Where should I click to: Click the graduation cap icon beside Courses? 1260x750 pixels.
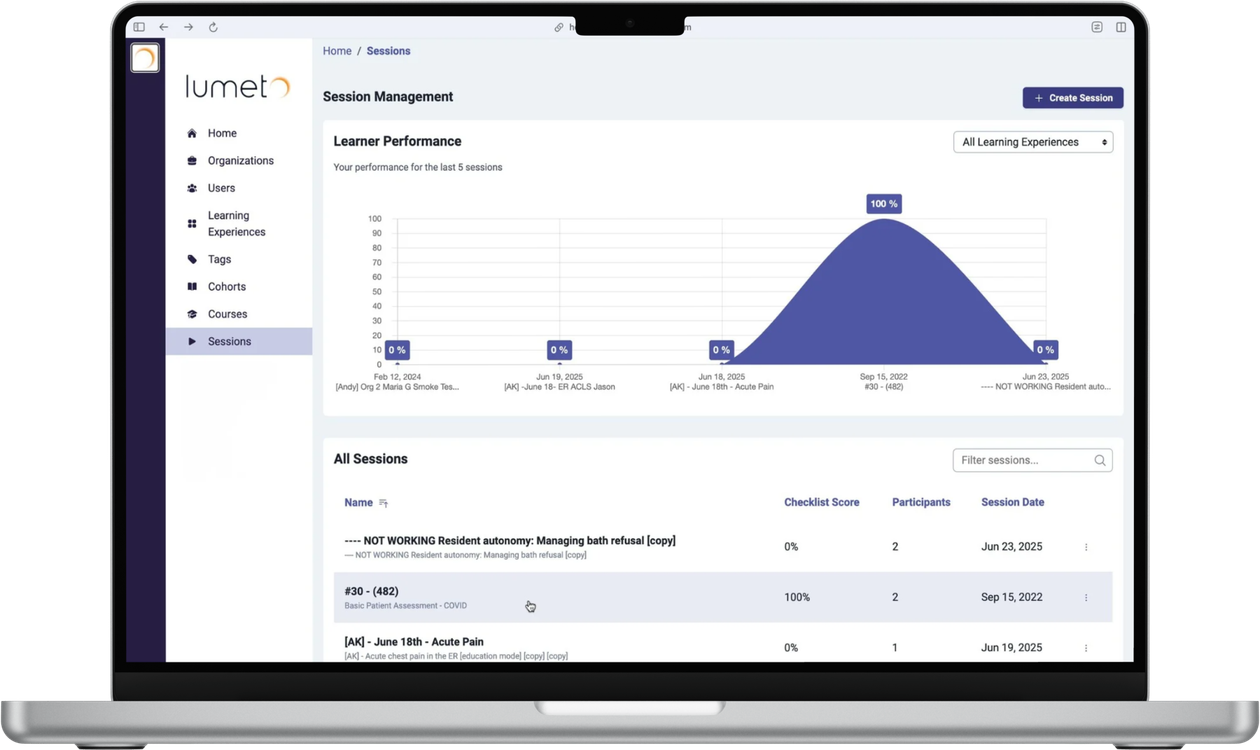point(192,314)
